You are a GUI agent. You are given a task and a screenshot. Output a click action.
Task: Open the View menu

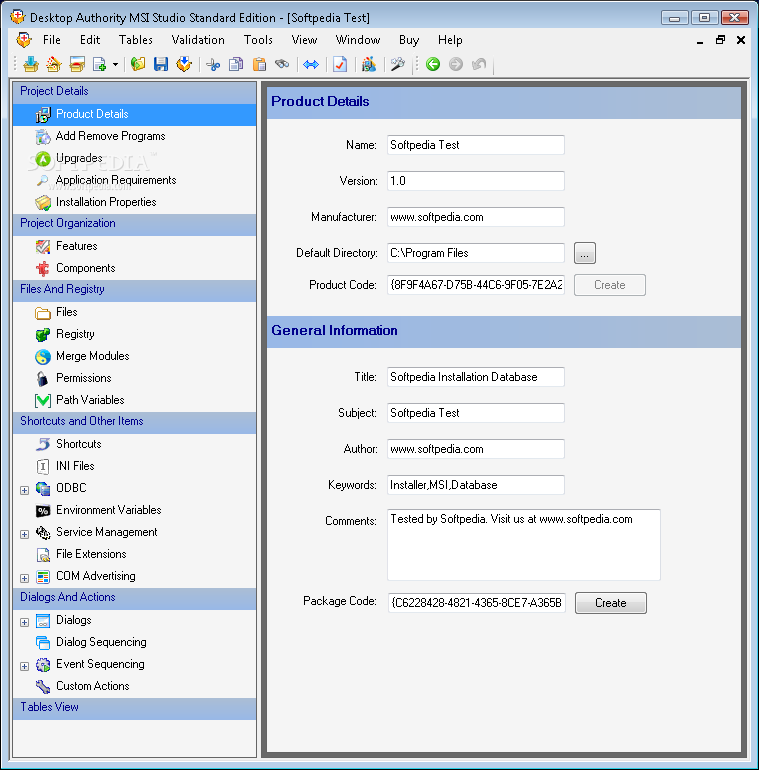point(304,40)
